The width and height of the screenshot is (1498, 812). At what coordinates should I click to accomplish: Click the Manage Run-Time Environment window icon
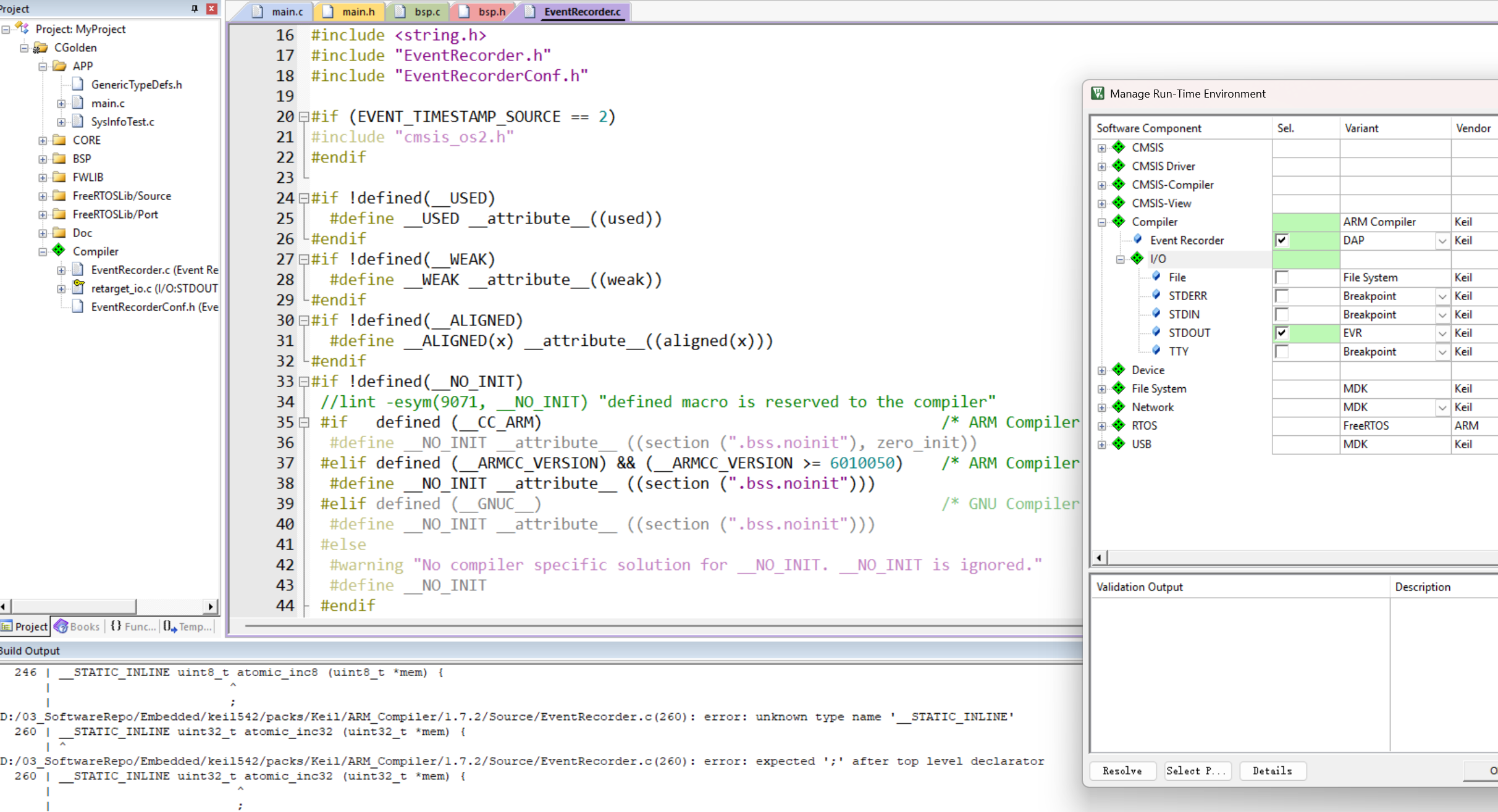1098,93
